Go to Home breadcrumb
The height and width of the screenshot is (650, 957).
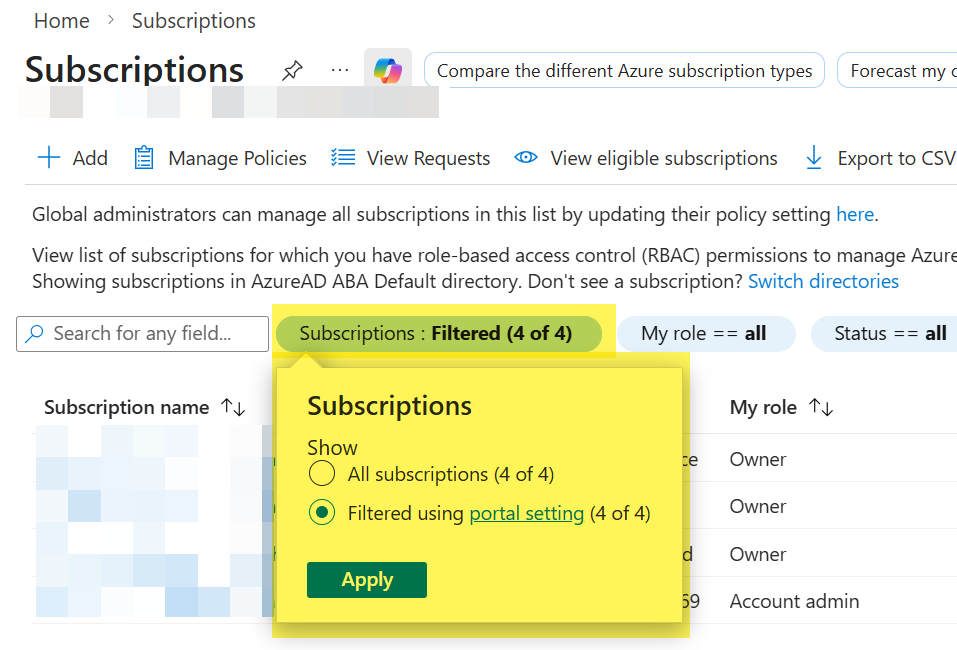coord(62,21)
